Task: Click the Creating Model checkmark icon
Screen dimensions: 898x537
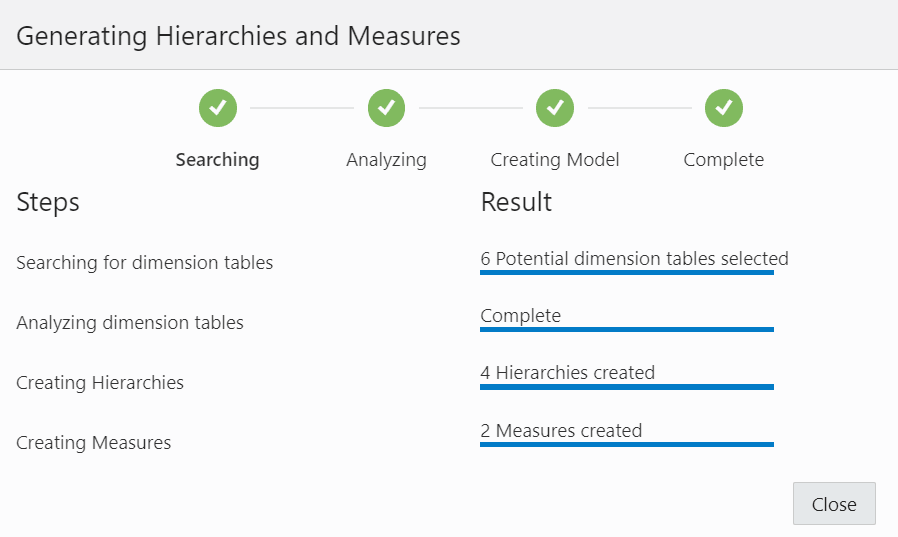Action: pyautogui.click(x=555, y=108)
